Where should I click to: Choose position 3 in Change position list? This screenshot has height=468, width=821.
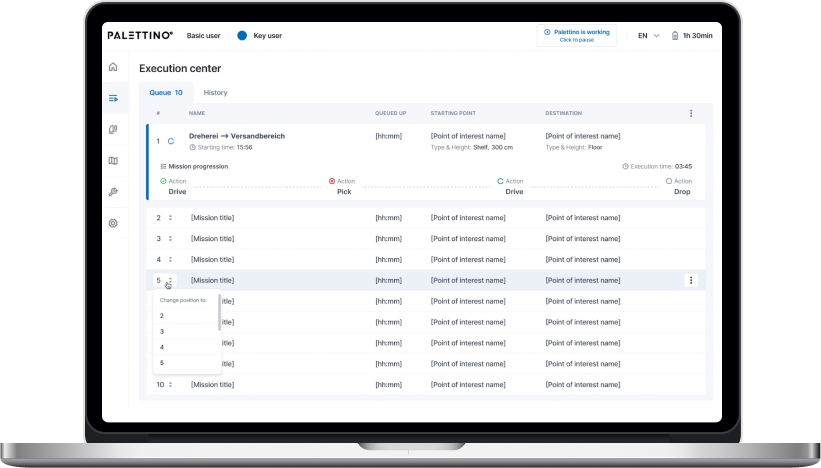(x=185, y=331)
